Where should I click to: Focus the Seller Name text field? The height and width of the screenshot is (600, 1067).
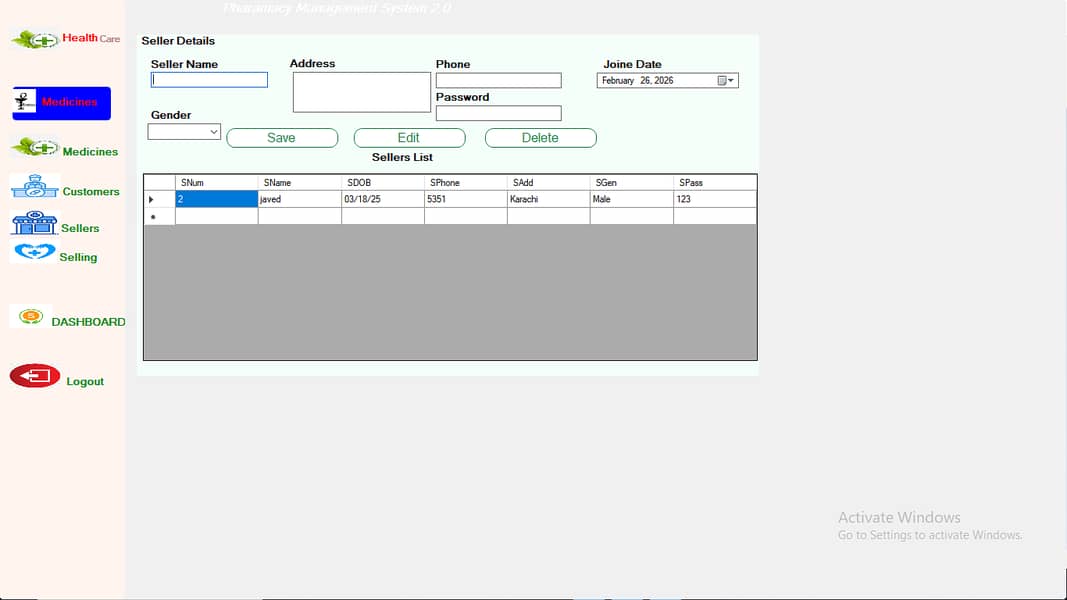pos(209,80)
